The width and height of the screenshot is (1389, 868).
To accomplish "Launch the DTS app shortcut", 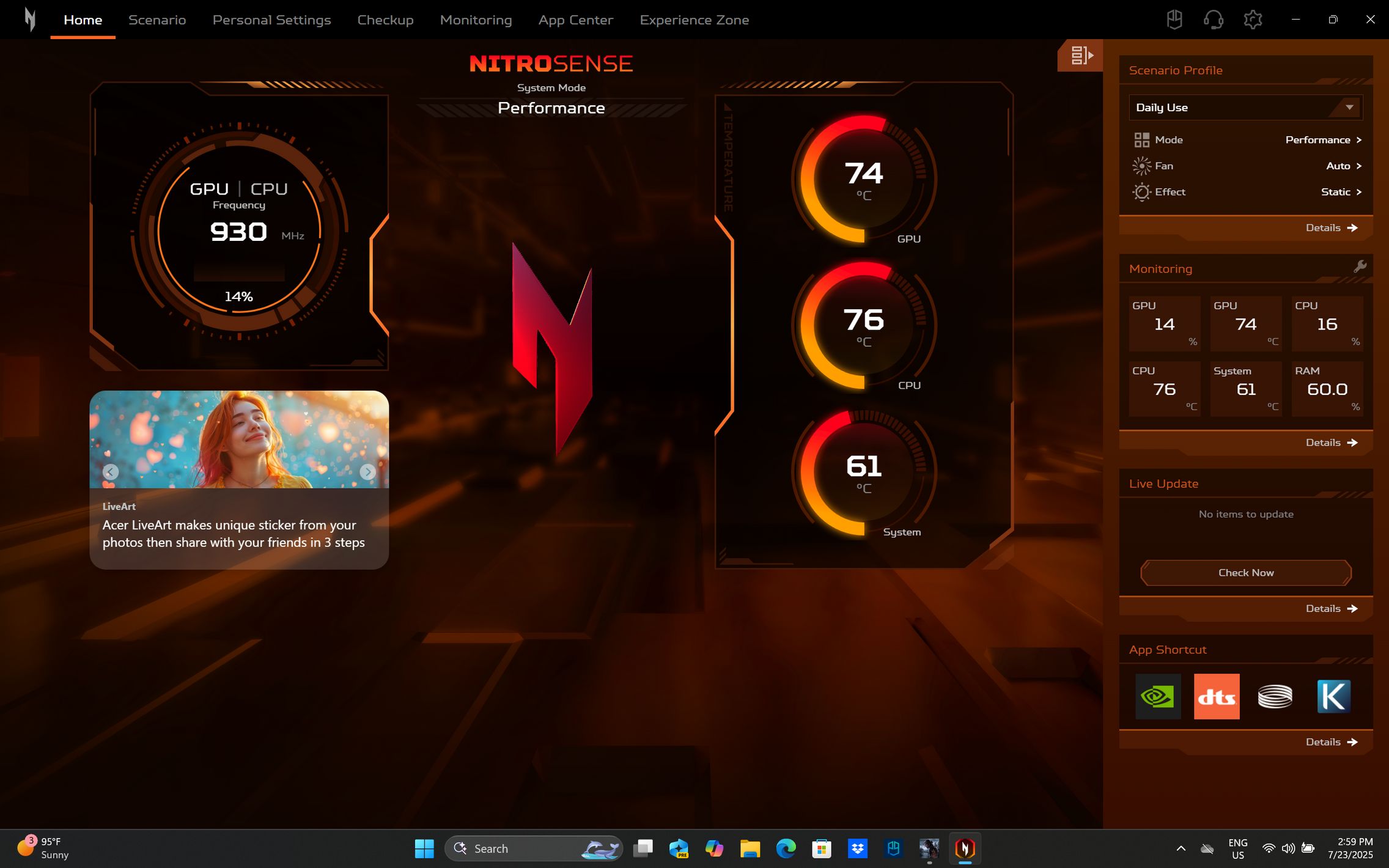I will click(x=1217, y=696).
